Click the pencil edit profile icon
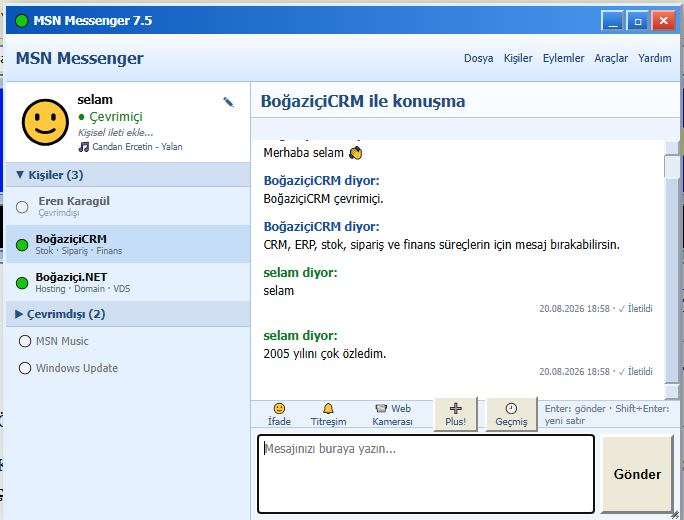 228,102
